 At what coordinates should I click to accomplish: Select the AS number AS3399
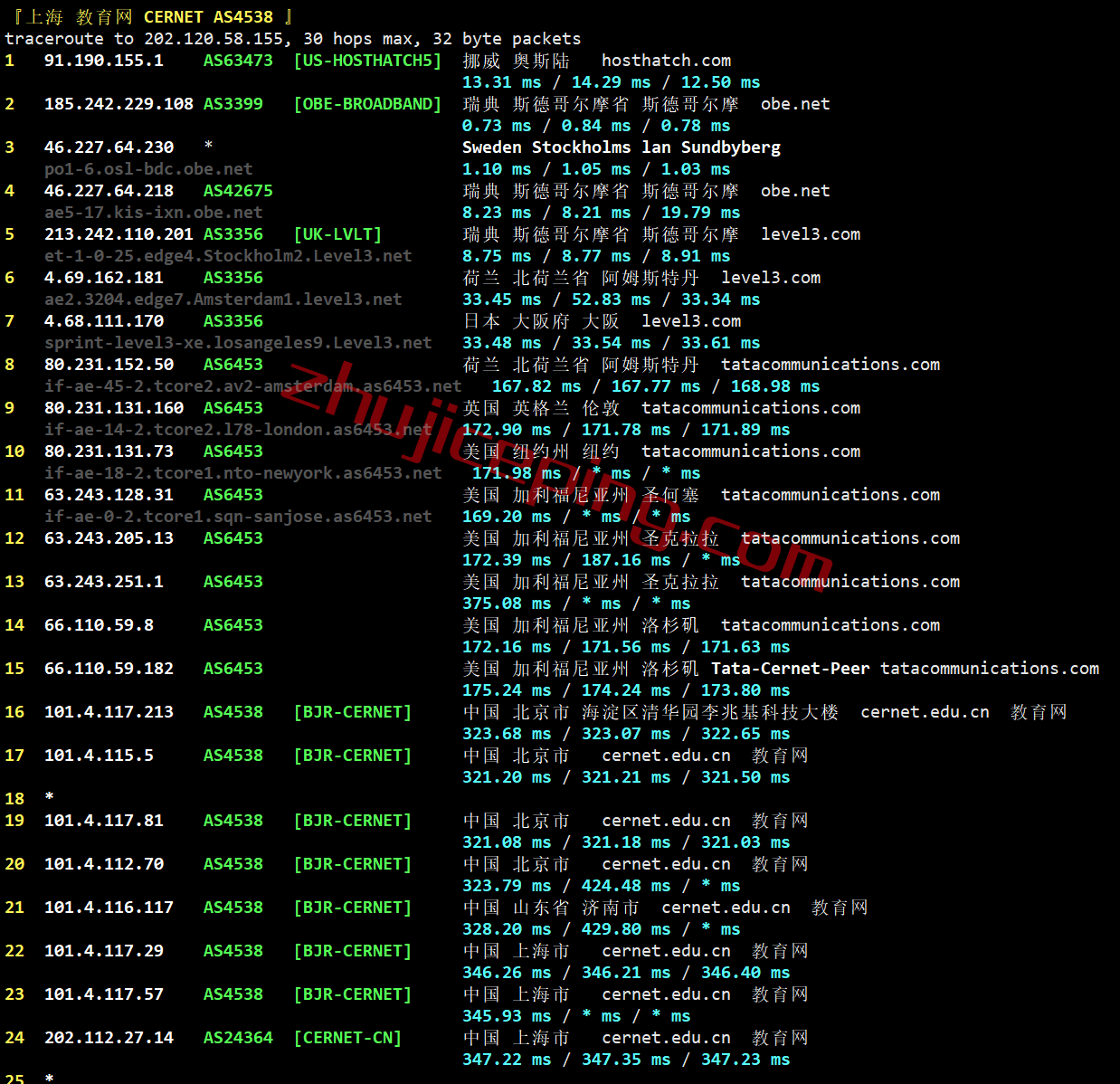(x=233, y=104)
